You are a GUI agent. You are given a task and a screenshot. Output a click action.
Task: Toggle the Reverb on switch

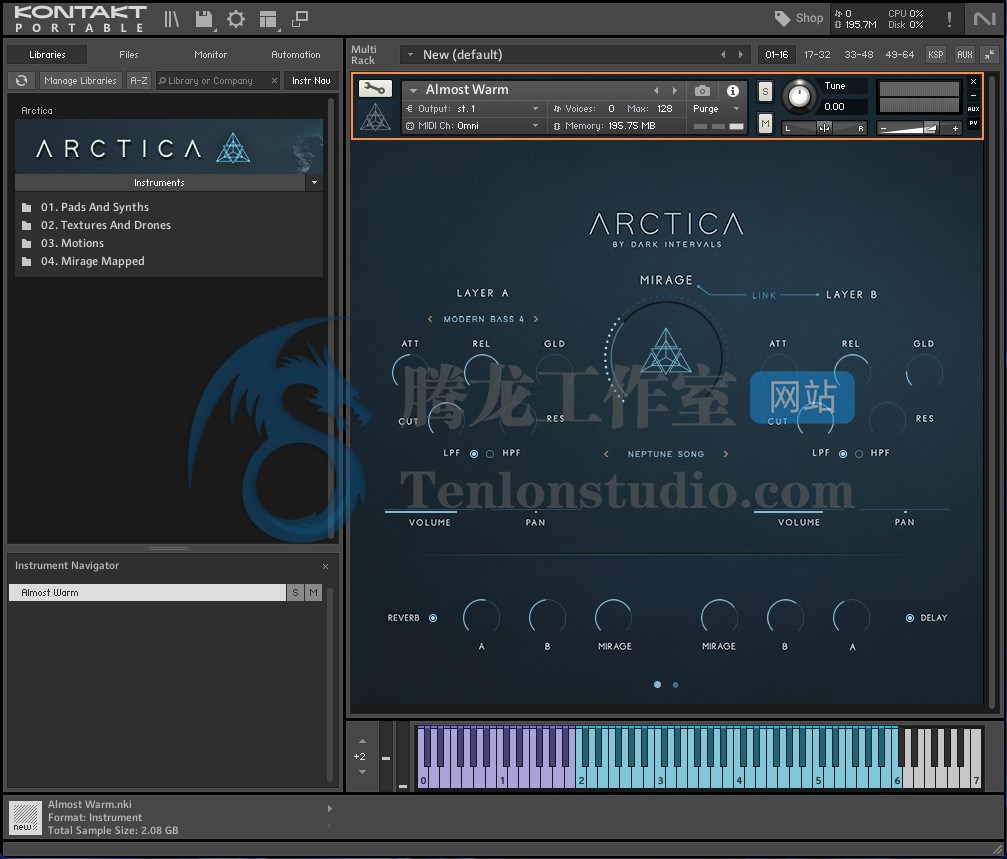433,618
